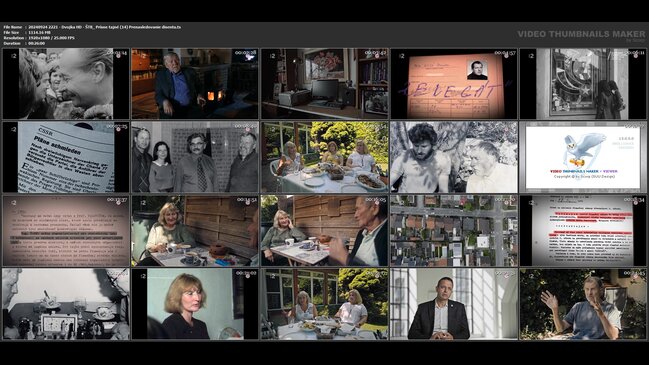Viewport: 649px width, 365px height.
Task: Select thumbnail of man in dark suit
Action: coord(454,304)
